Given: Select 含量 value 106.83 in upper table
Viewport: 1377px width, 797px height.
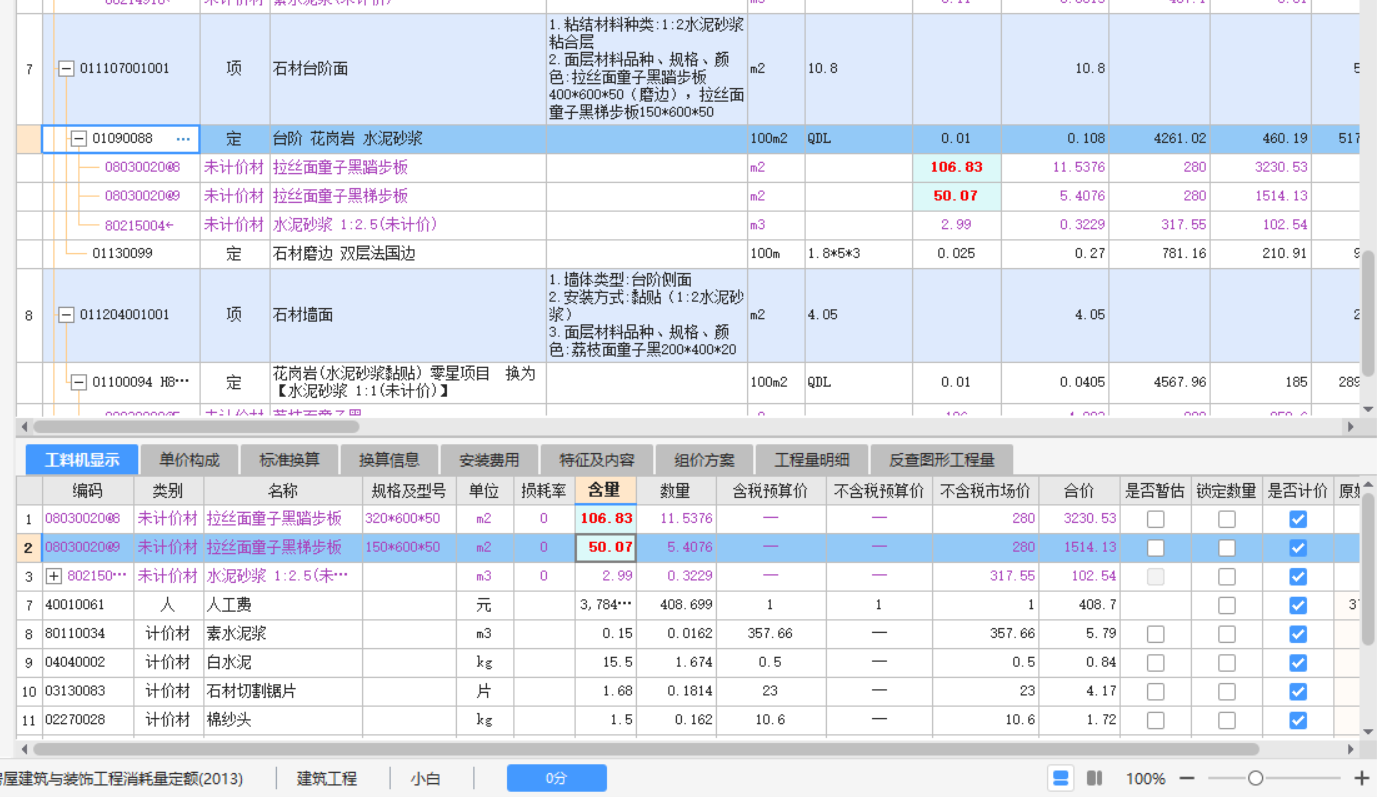Looking at the screenshot, I should click(956, 167).
